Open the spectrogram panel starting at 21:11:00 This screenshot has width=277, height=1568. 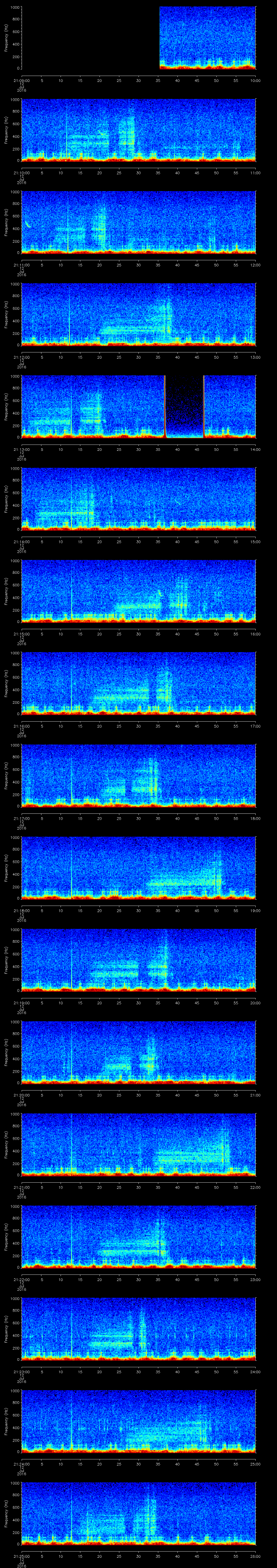139,222
